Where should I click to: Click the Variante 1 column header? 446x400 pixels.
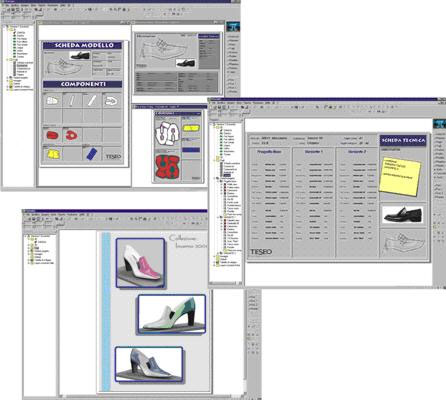(x=314, y=152)
